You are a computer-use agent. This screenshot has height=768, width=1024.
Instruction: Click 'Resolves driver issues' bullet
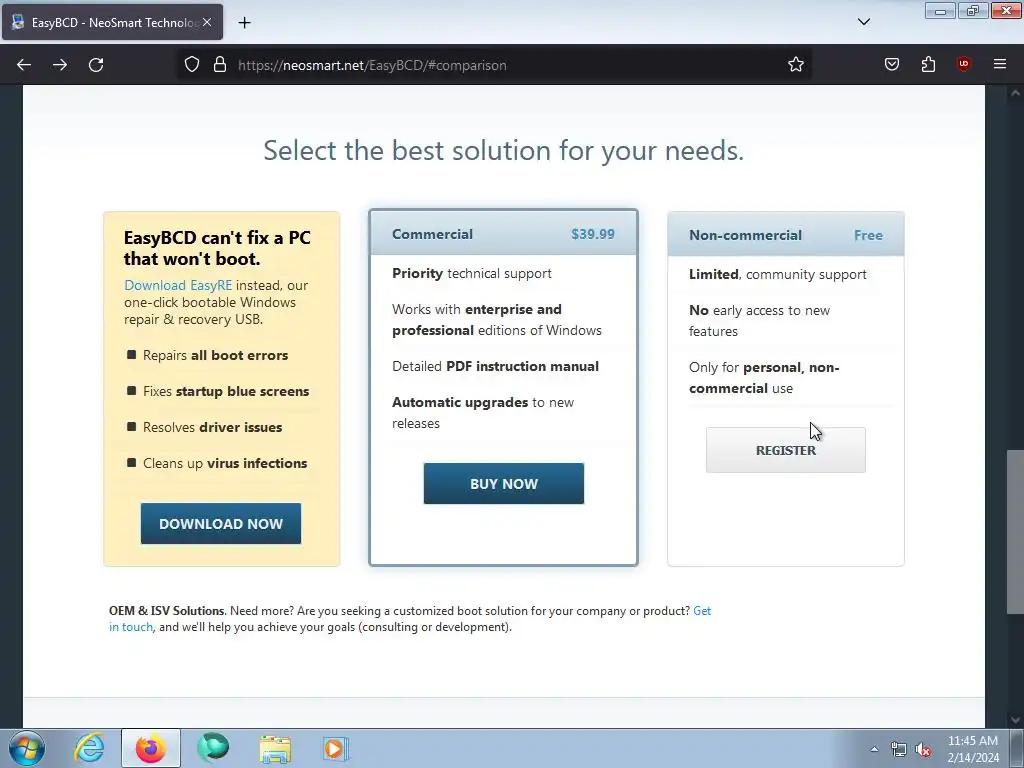pos(212,427)
